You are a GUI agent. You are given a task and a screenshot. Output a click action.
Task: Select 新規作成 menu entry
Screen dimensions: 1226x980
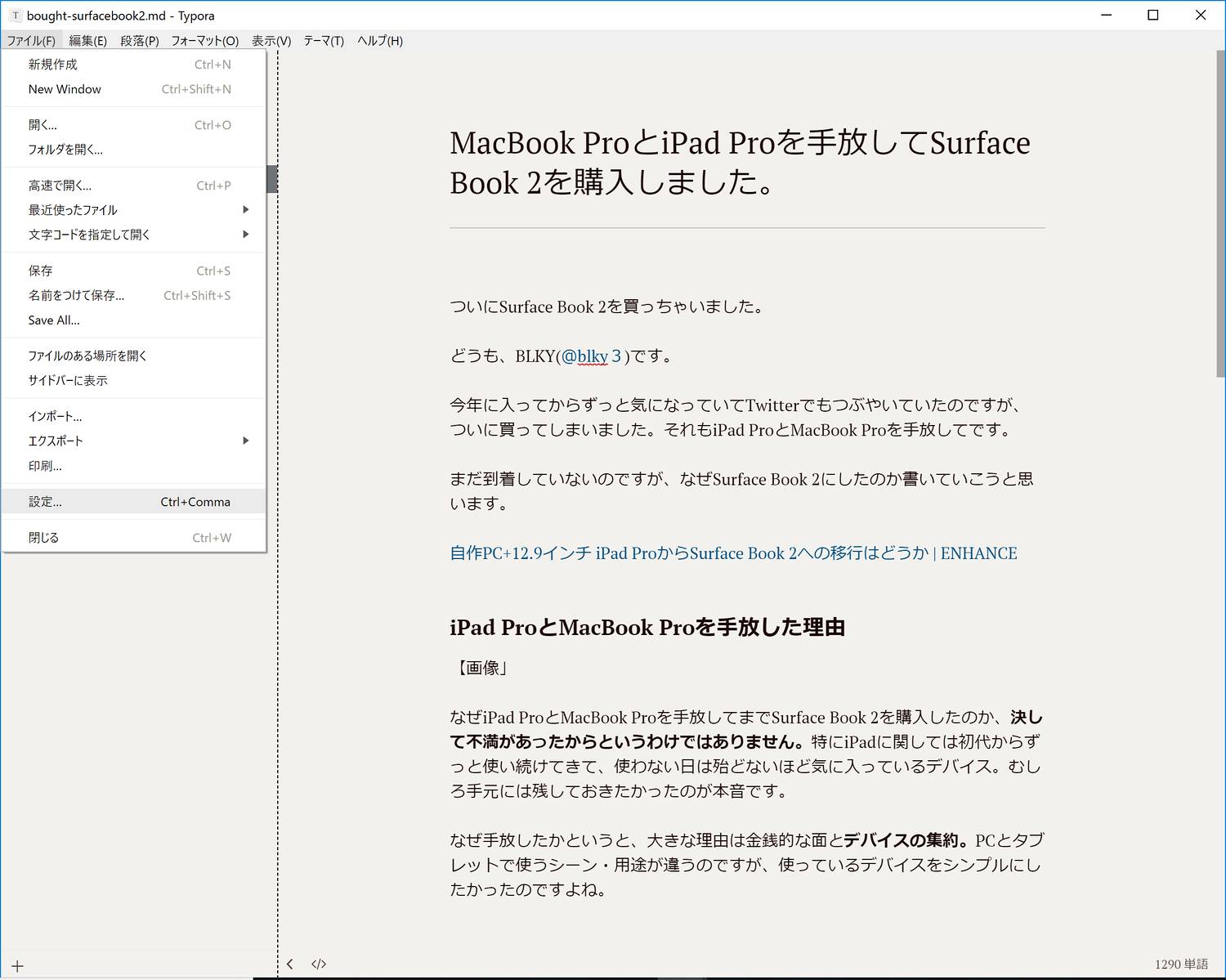tap(134, 65)
